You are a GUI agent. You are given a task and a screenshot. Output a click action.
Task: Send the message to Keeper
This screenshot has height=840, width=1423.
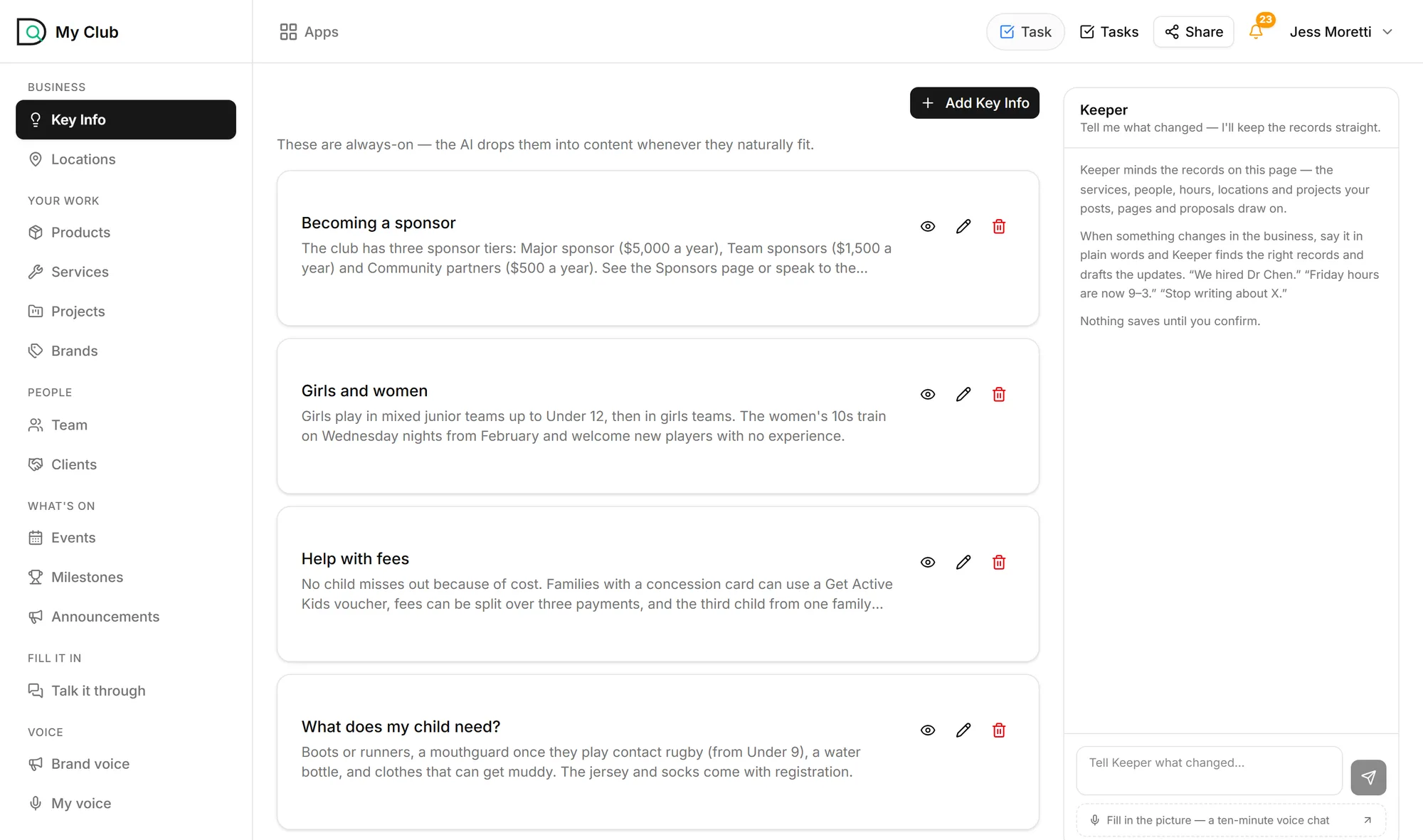[x=1368, y=777]
